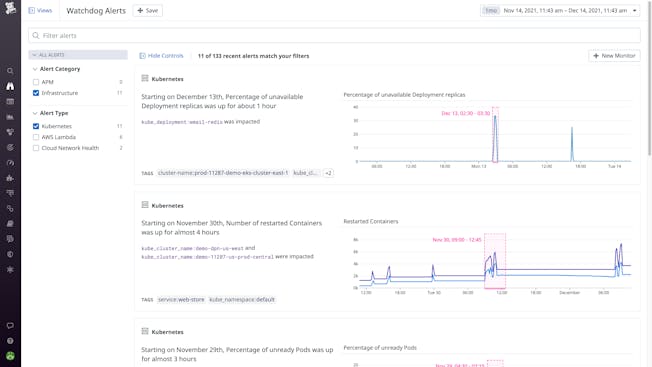This screenshot has width=652, height=367.
Task: Click 'Starting on November 29th' alert description
Action: coord(237,354)
